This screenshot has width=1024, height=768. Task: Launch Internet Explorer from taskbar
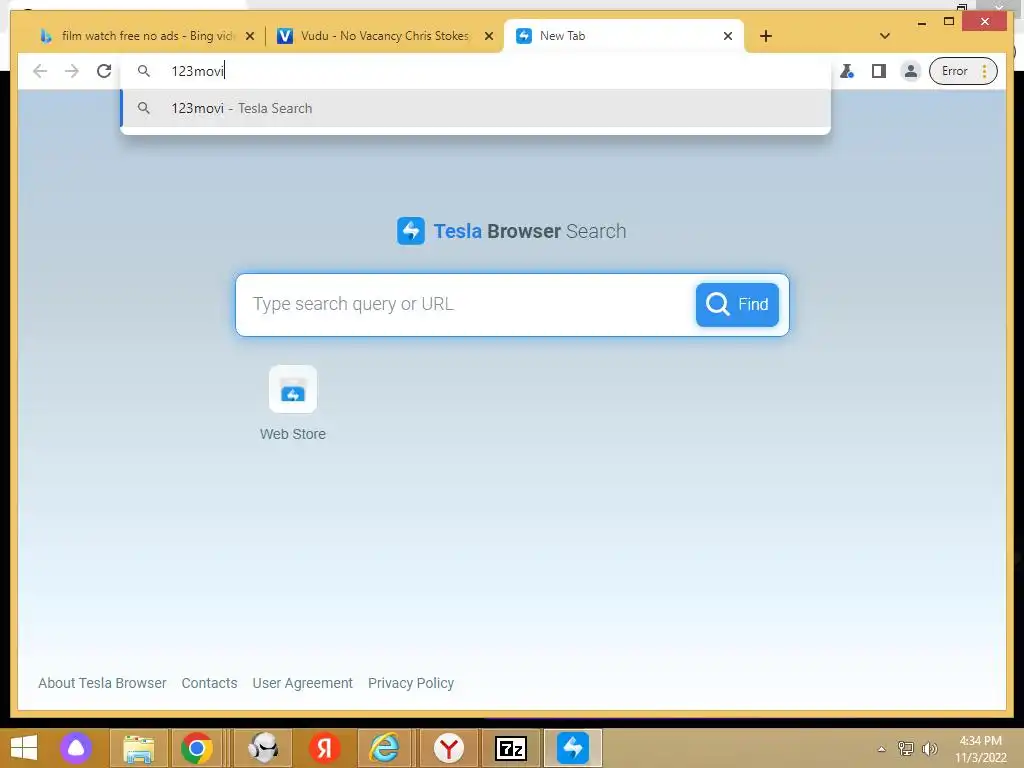pyautogui.click(x=385, y=748)
